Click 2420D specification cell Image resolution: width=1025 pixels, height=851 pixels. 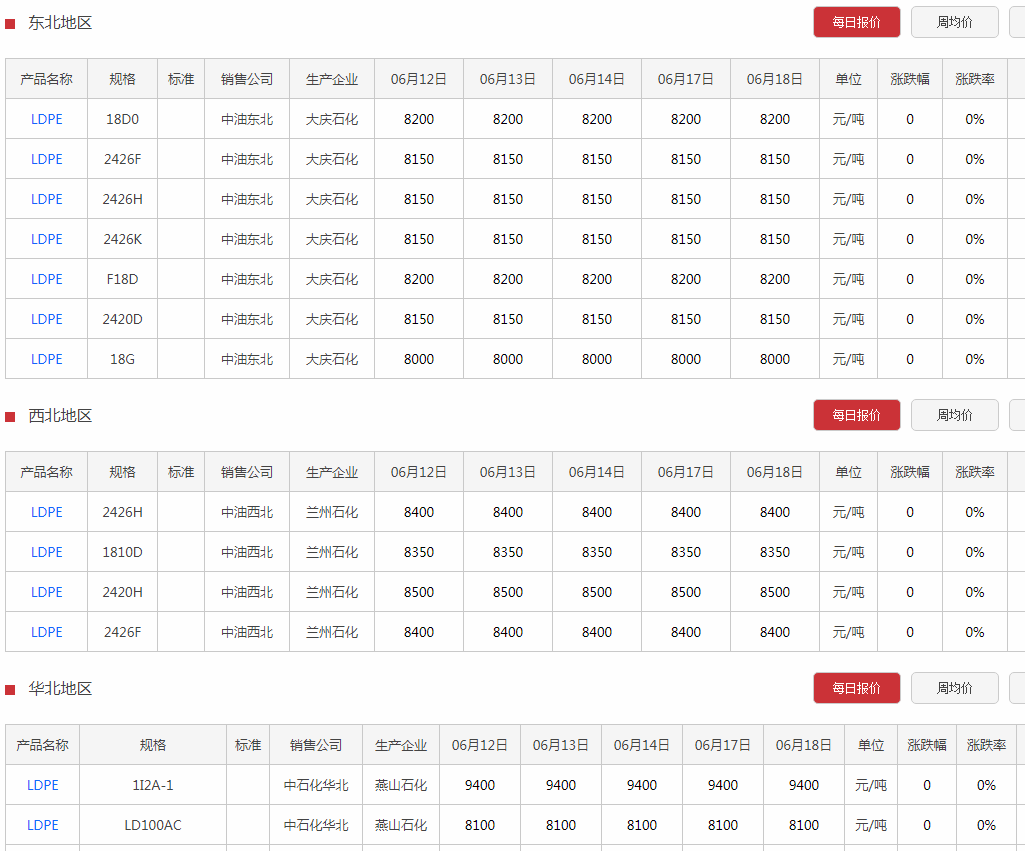(x=122, y=319)
